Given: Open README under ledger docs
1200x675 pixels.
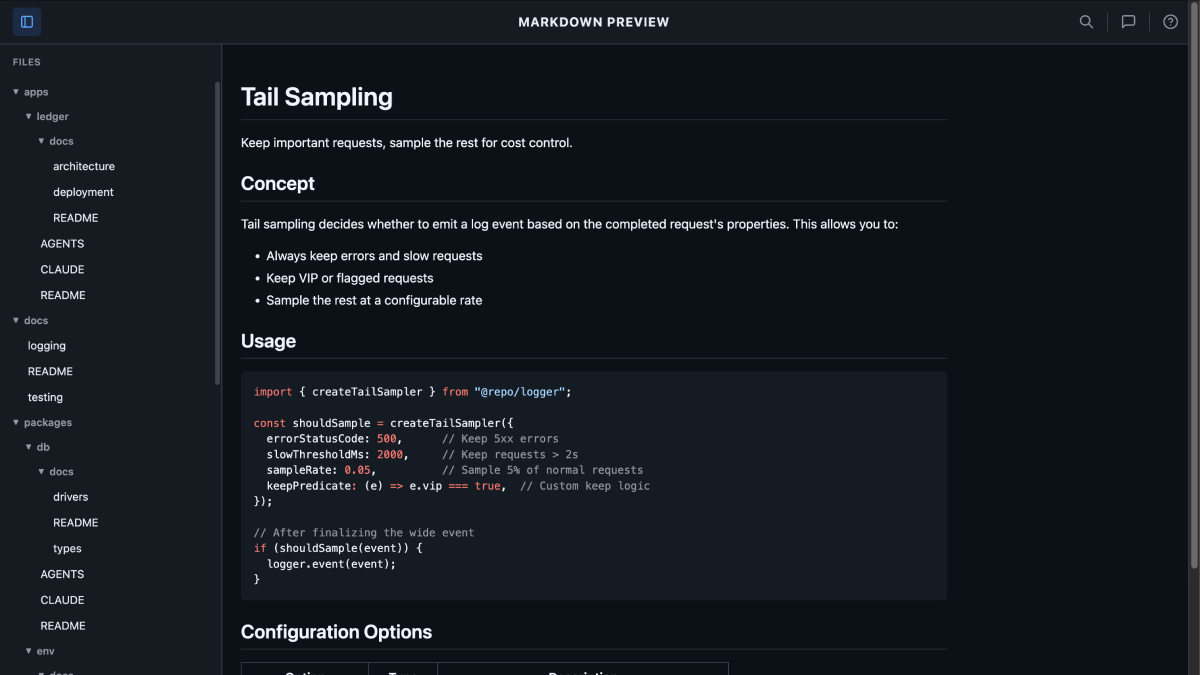Looking at the screenshot, I should pos(76,218).
